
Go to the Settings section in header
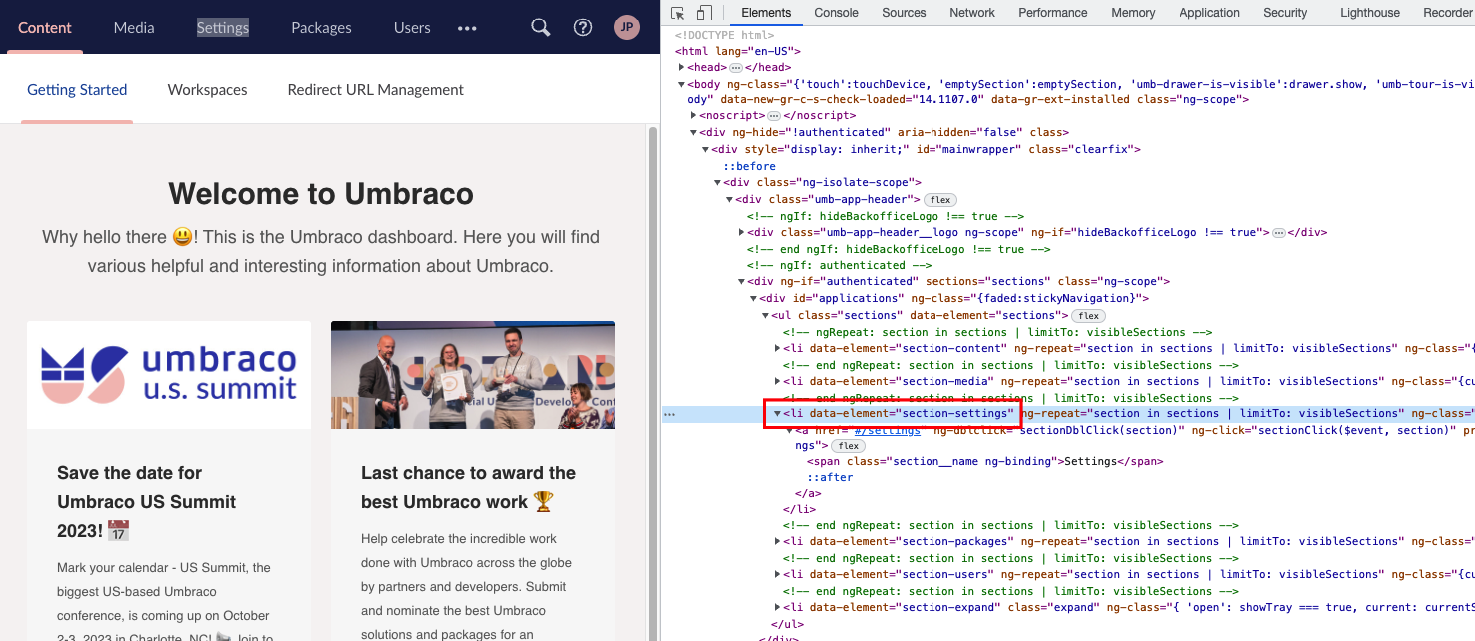tap(222, 28)
